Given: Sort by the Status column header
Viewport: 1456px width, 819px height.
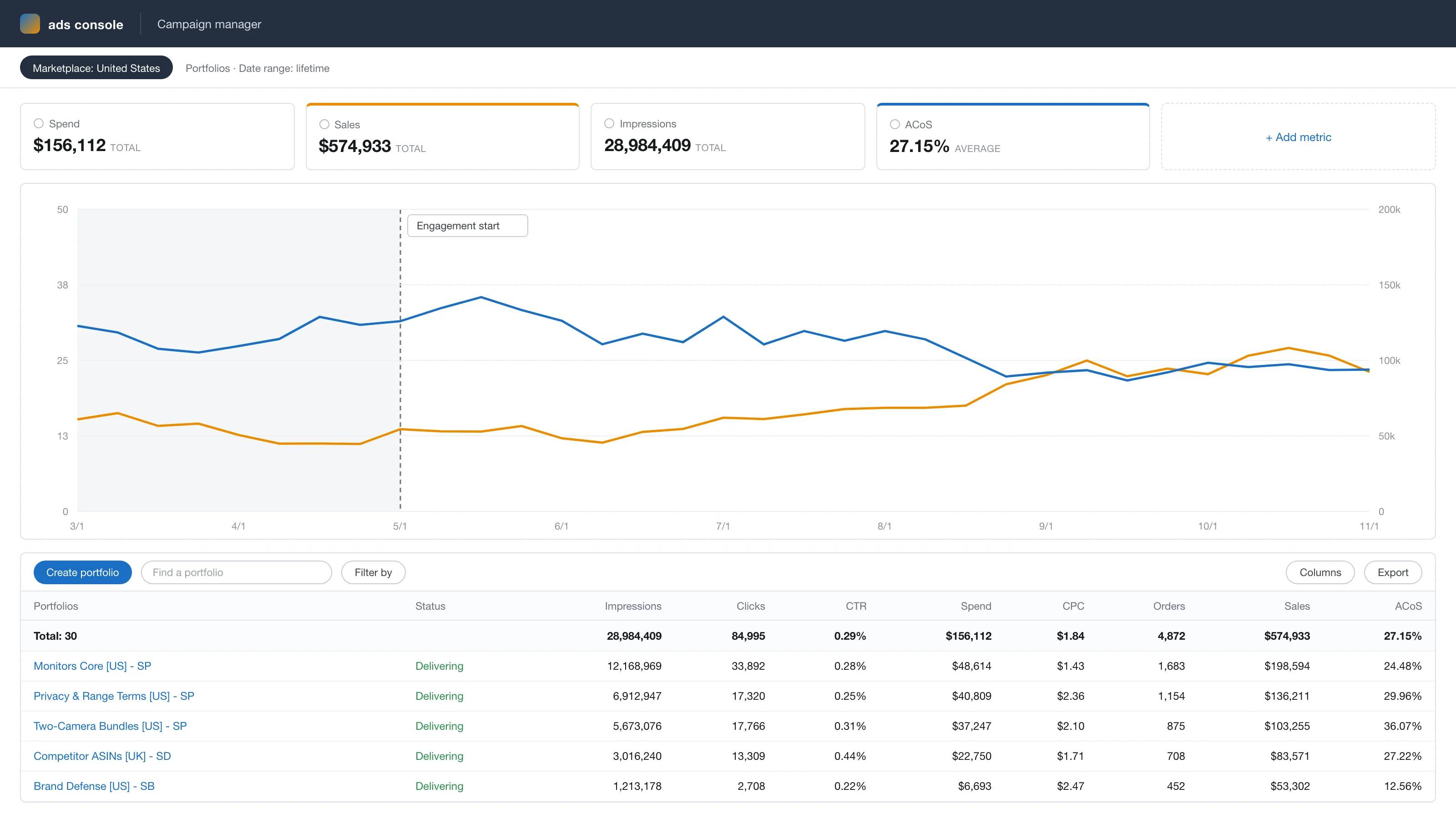Looking at the screenshot, I should coord(430,606).
